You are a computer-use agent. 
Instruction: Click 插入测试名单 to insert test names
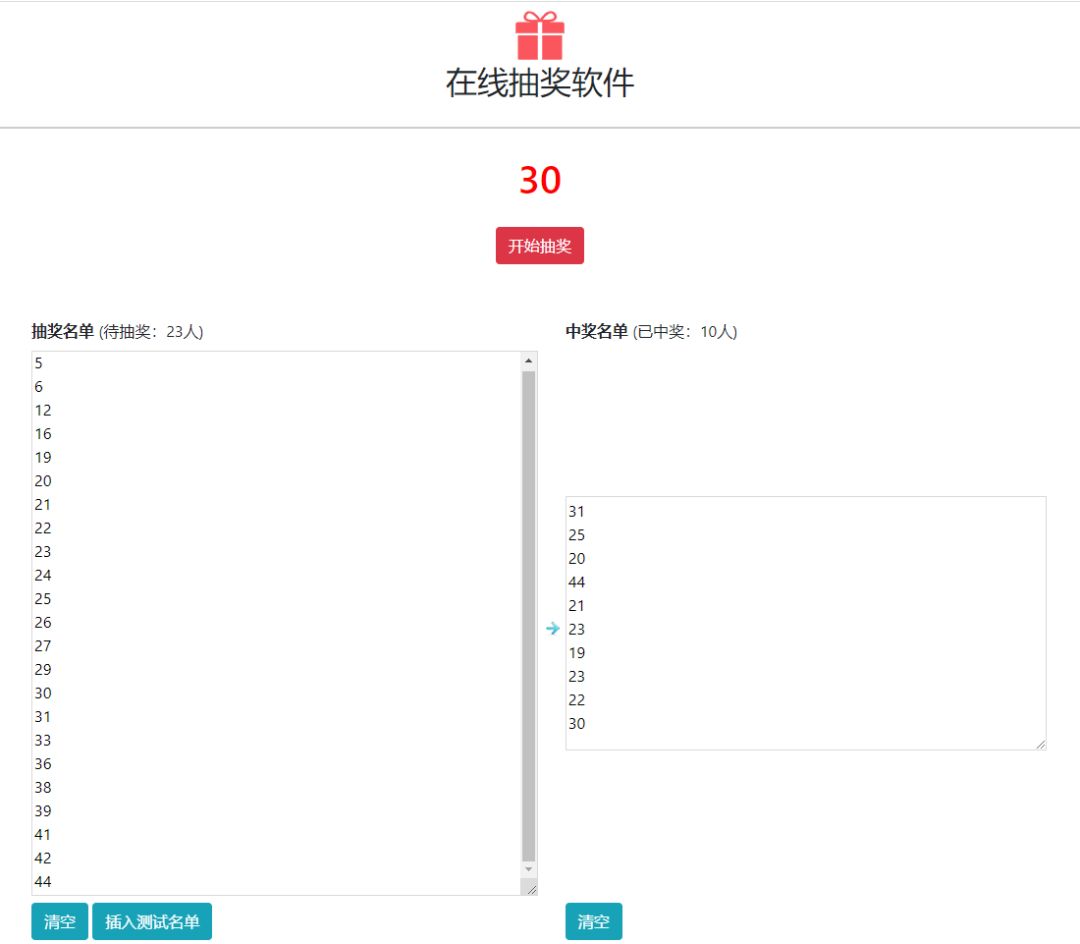tap(152, 921)
